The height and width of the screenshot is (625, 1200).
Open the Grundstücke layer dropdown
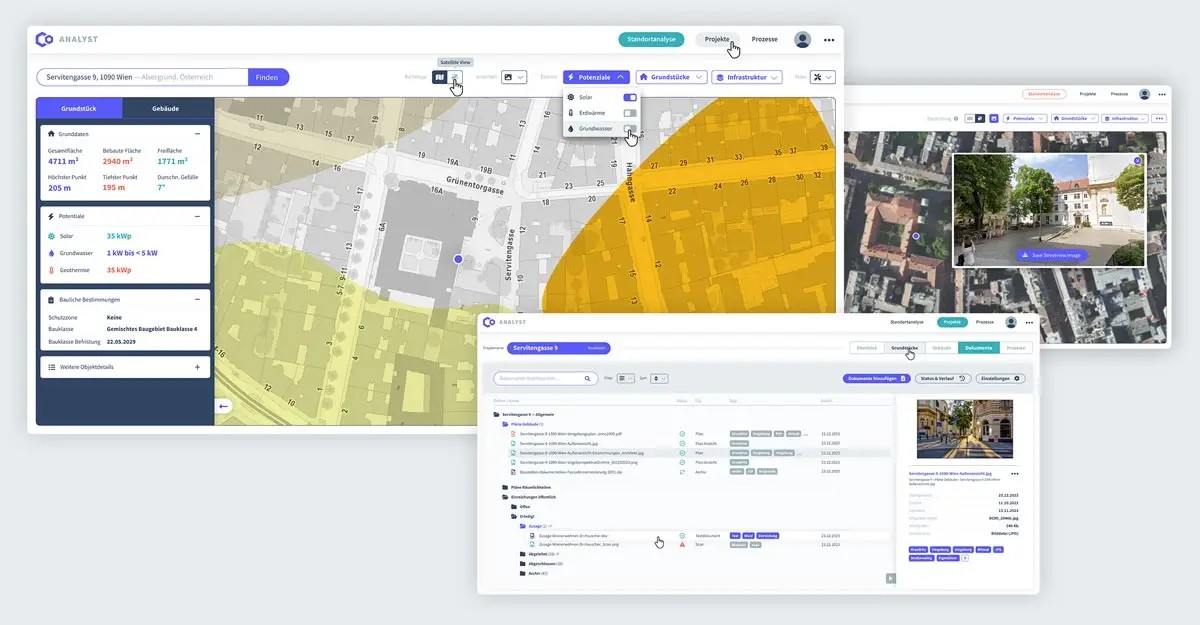[672, 77]
